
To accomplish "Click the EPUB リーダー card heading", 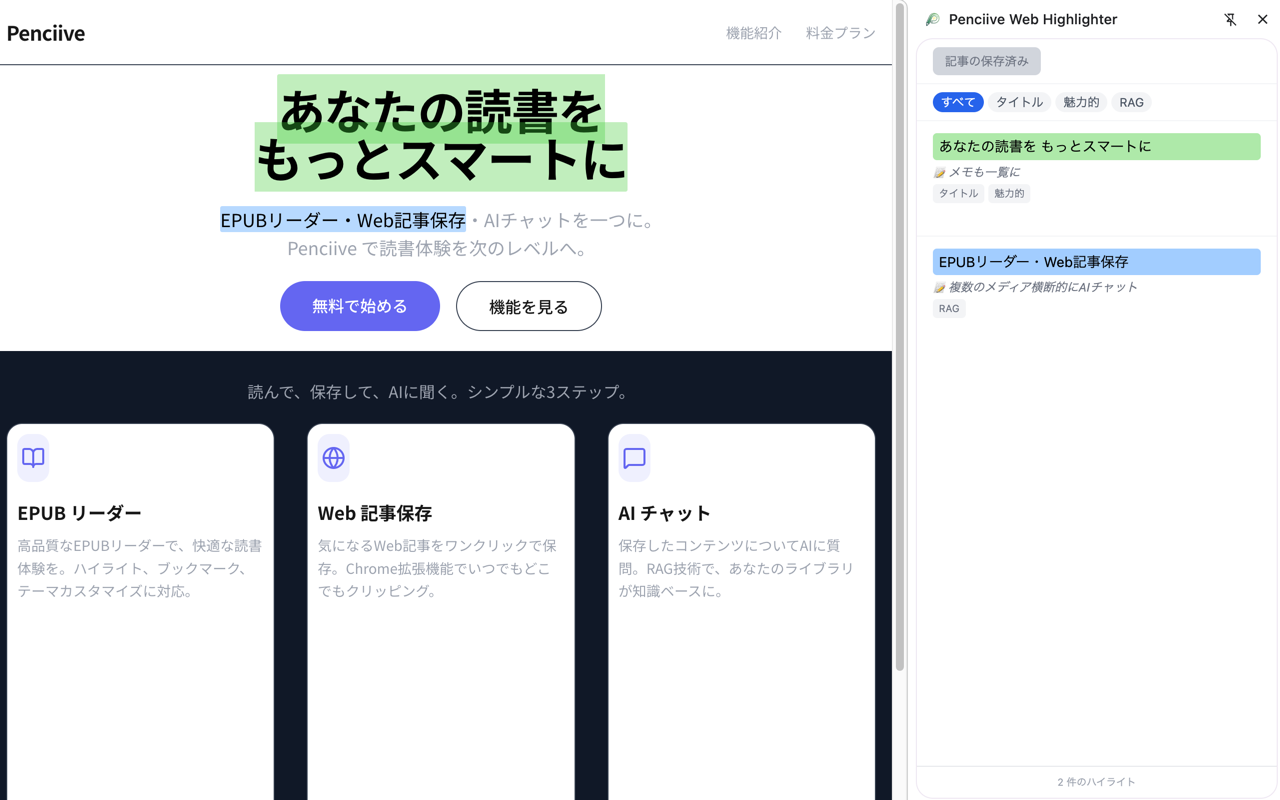I will click(80, 513).
